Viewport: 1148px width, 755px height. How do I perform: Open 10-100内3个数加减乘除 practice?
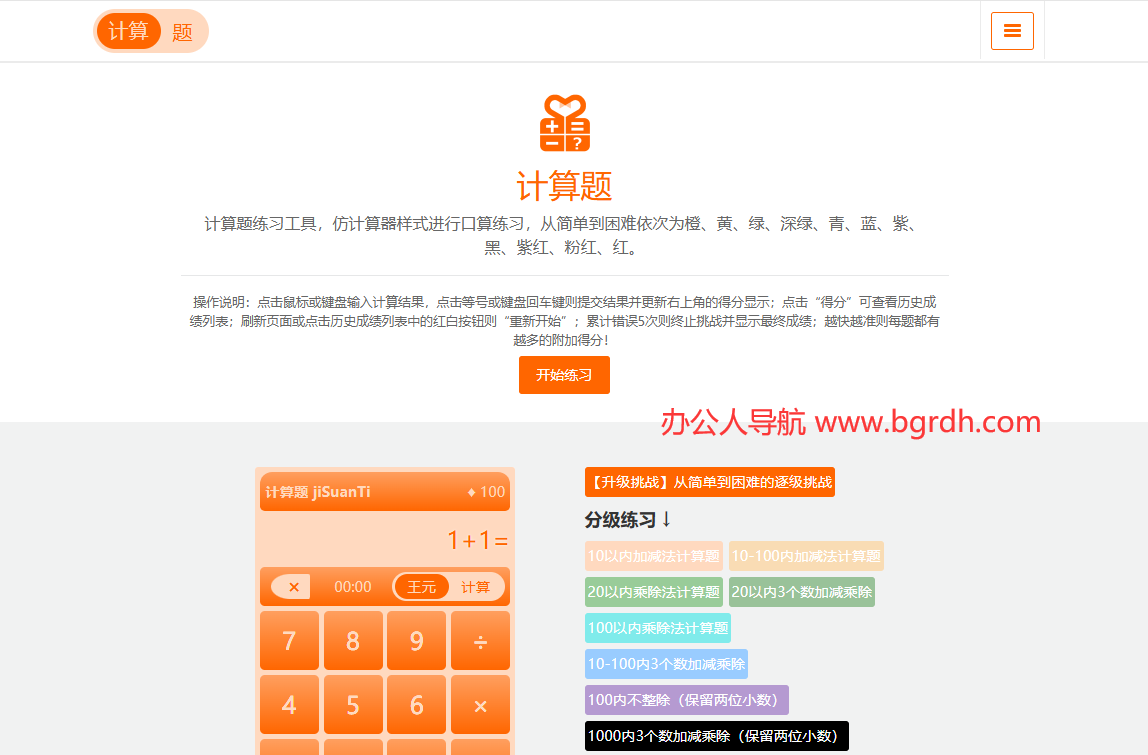pos(666,663)
